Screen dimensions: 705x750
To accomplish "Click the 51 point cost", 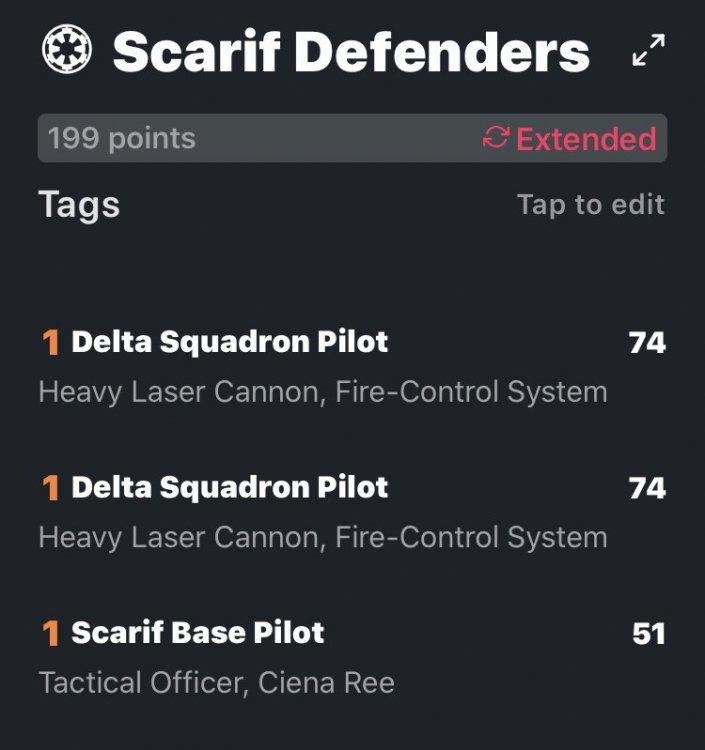I will [x=648, y=633].
